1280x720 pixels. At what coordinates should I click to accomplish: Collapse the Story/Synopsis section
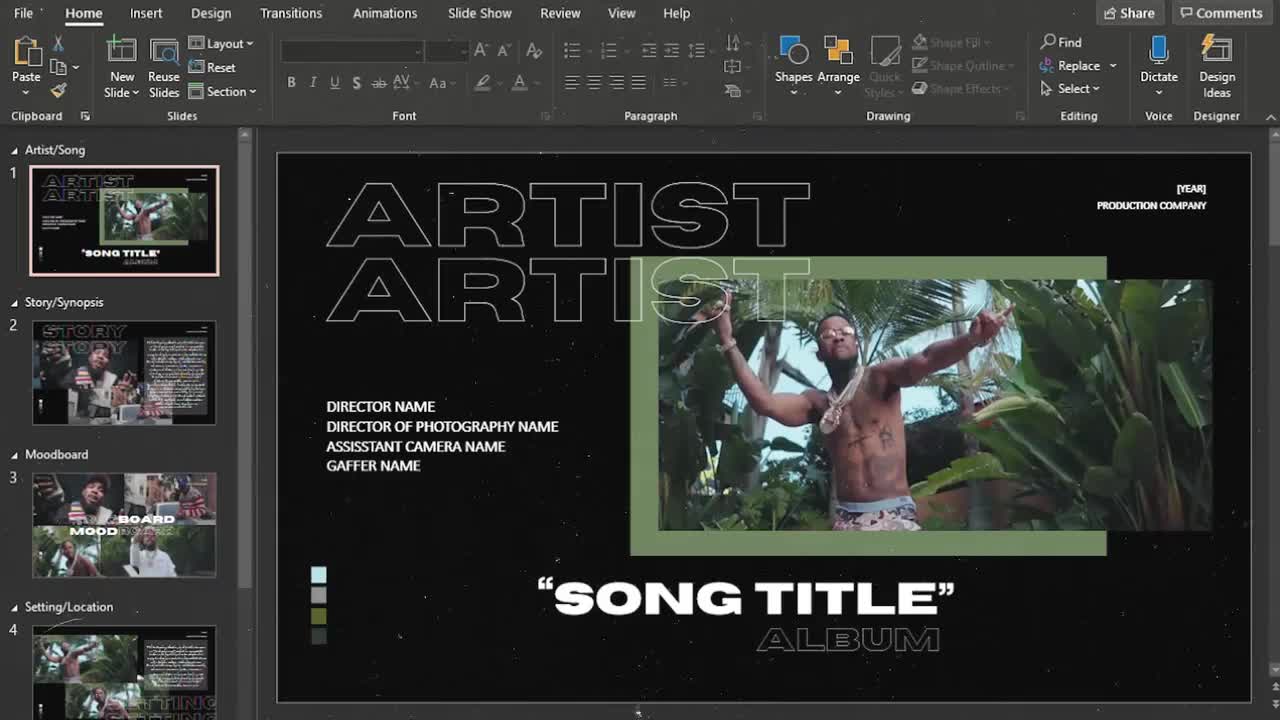[x=15, y=303]
